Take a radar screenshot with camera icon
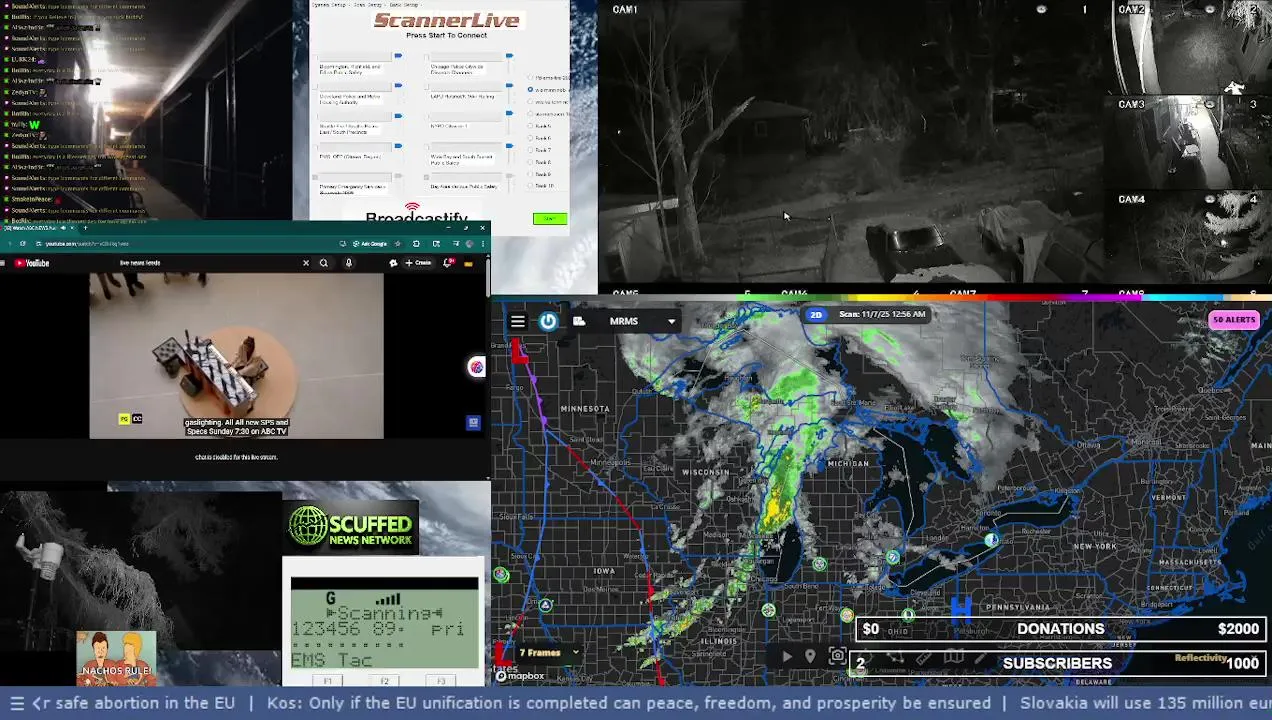Viewport: 1272px width, 720px height. 837,657
